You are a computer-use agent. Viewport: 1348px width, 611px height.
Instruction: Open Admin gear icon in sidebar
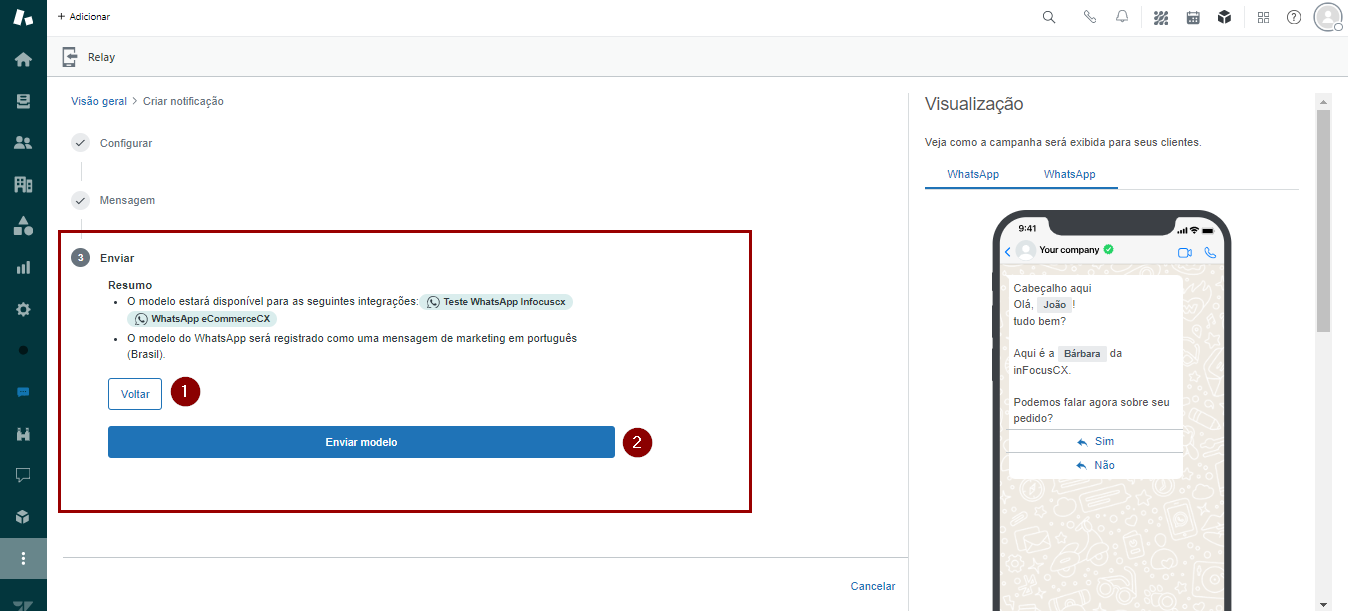23,309
